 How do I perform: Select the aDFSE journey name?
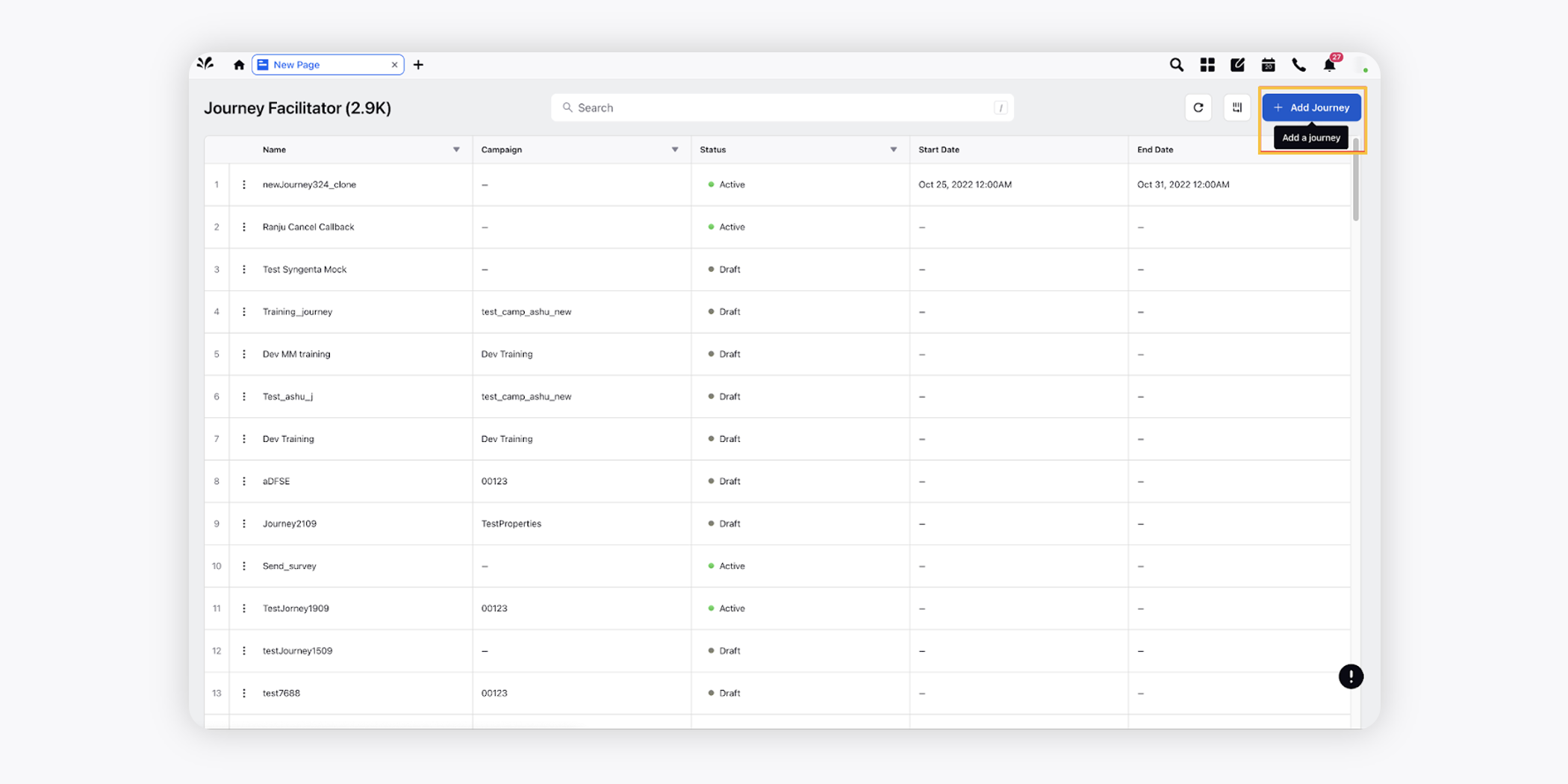click(x=276, y=481)
